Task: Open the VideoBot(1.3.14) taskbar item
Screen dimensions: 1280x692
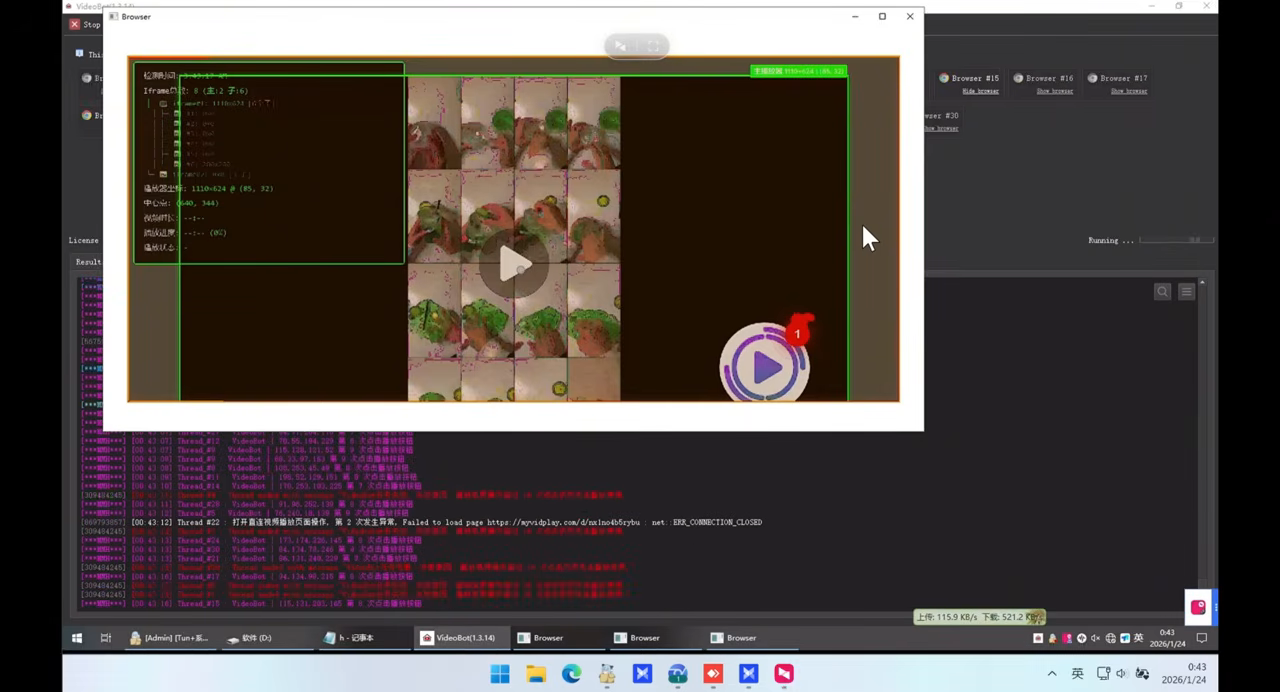Action: pyautogui.click(x=458, y=637)
